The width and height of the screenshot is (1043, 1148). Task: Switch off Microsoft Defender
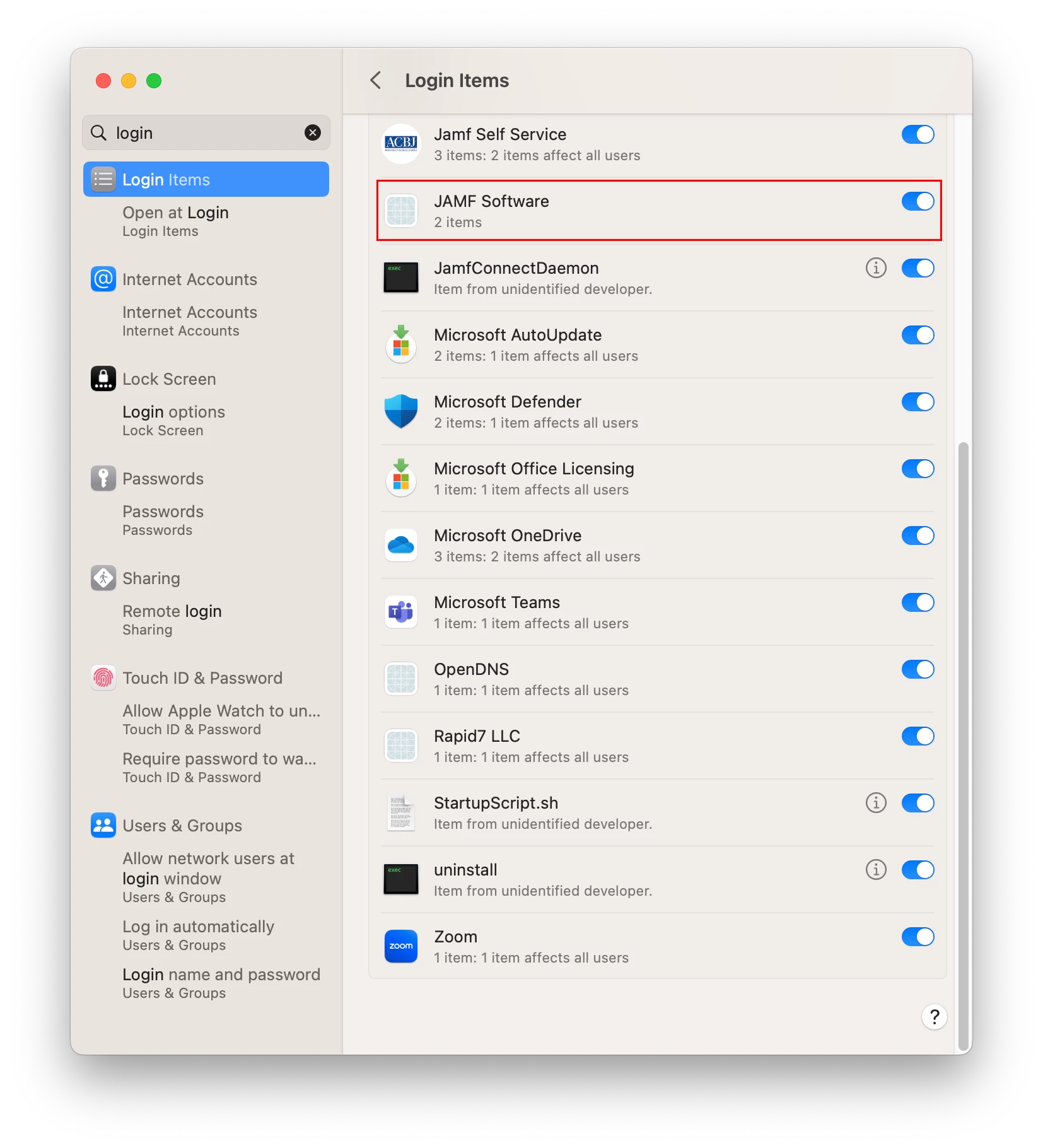pyautogui.click(x=918, y=402)
